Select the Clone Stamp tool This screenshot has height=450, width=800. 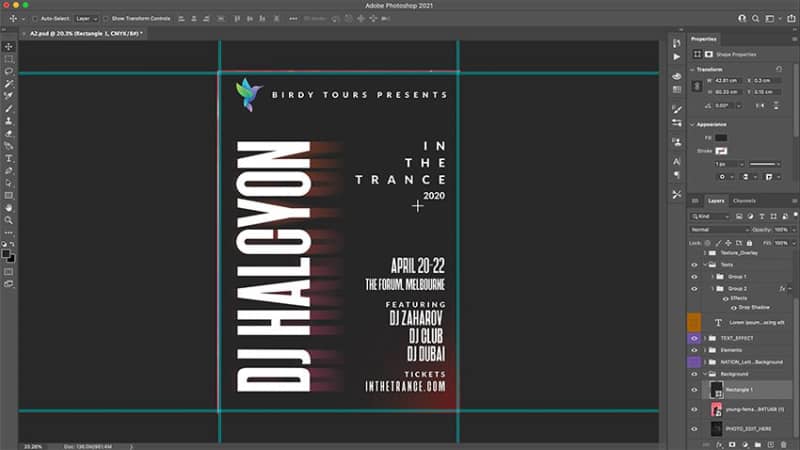[9, 121]
